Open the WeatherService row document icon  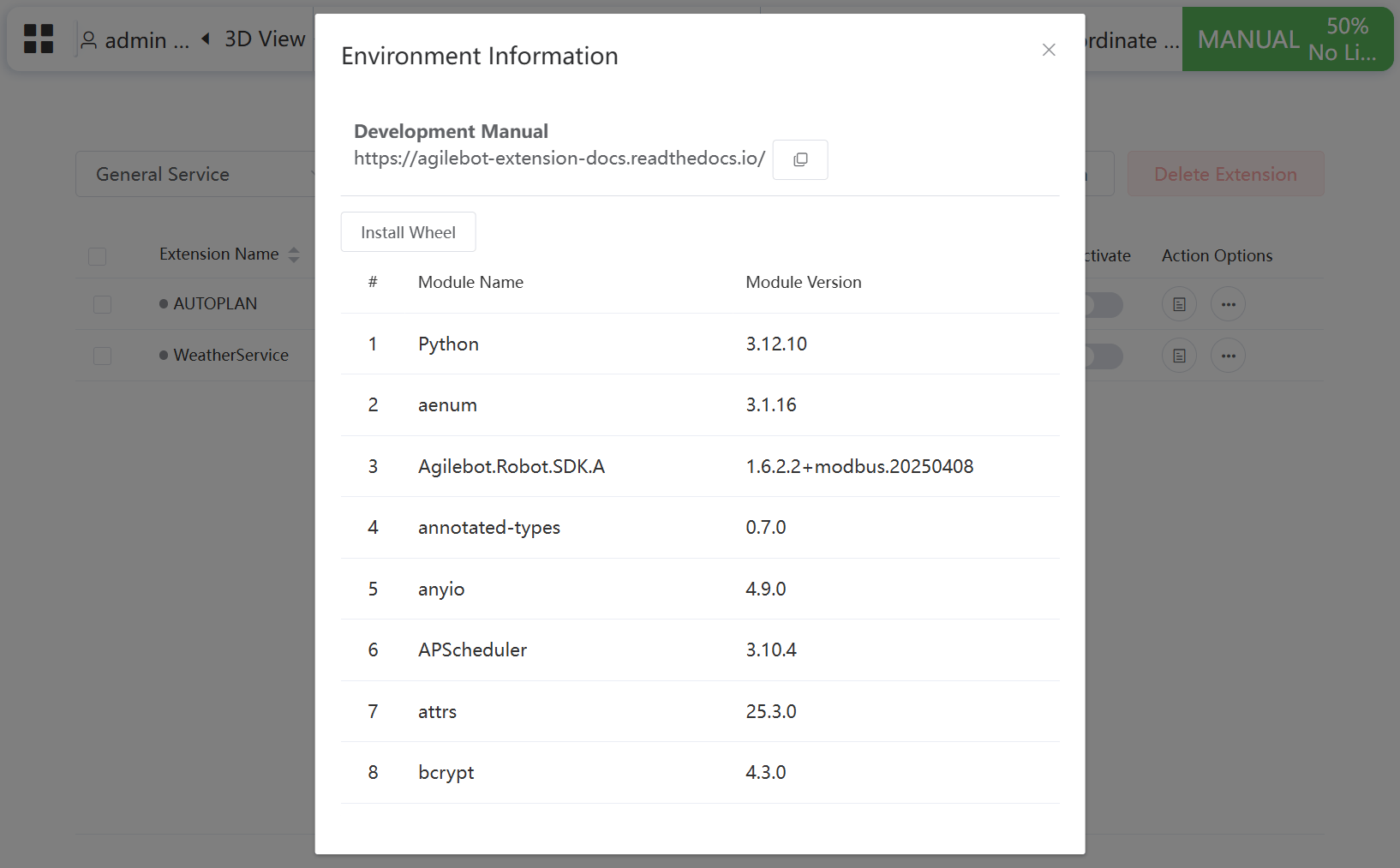[x=1179, y=356]
